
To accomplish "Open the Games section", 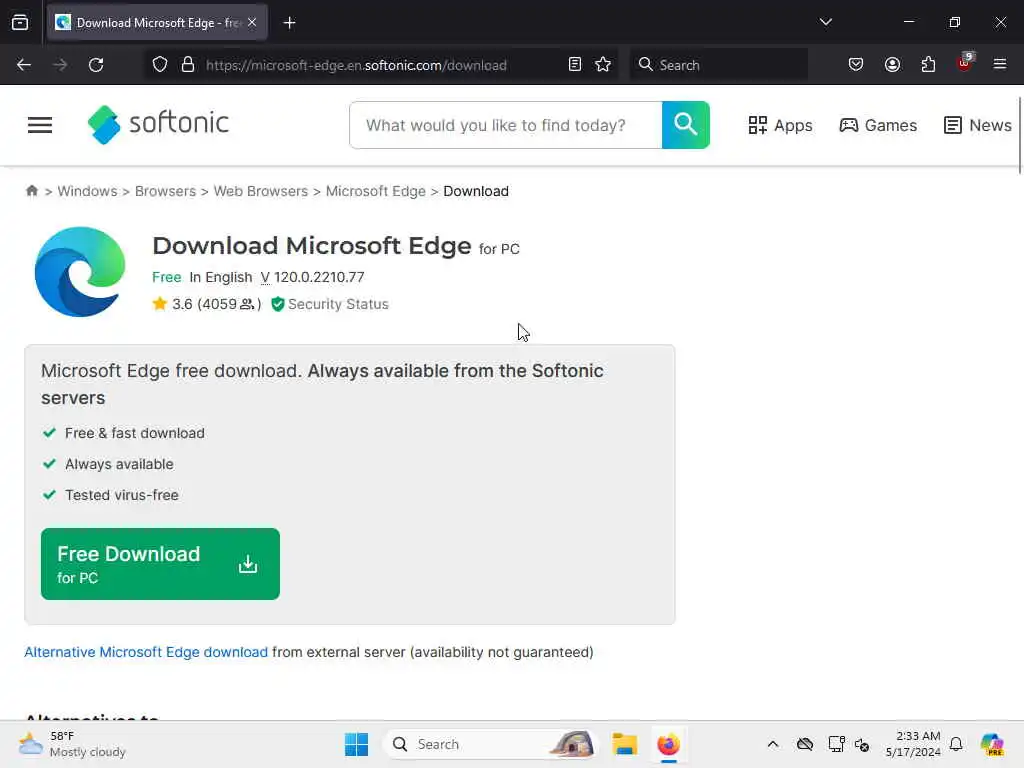I will pyautogui.click(x=878, y=125).
